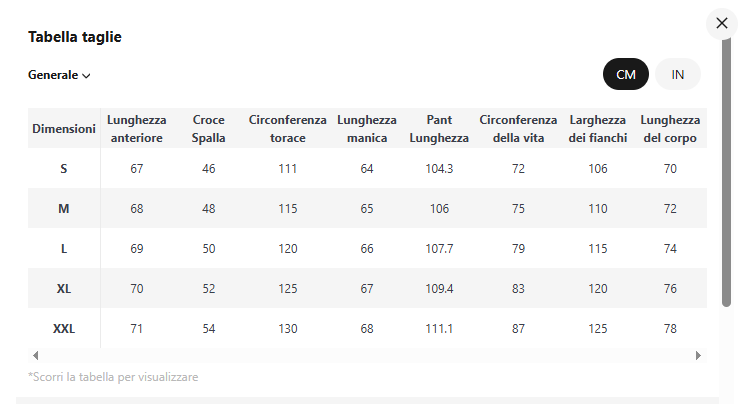Image resolution: width=743 pixels, height=404 pixels.
Task: Click the Pant Lunghezza column header
Action: tap(439, 129)
